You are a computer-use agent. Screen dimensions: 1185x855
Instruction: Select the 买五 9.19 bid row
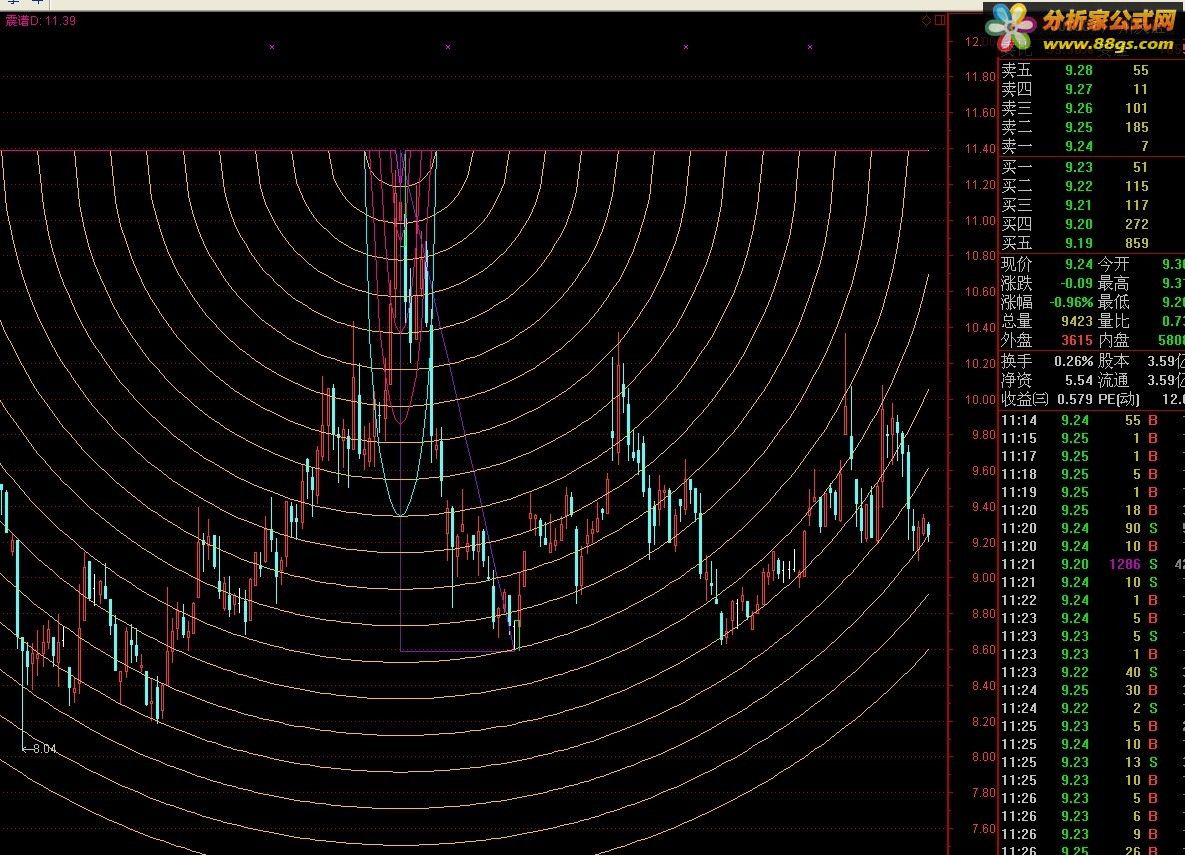[x=1091, y=243]
